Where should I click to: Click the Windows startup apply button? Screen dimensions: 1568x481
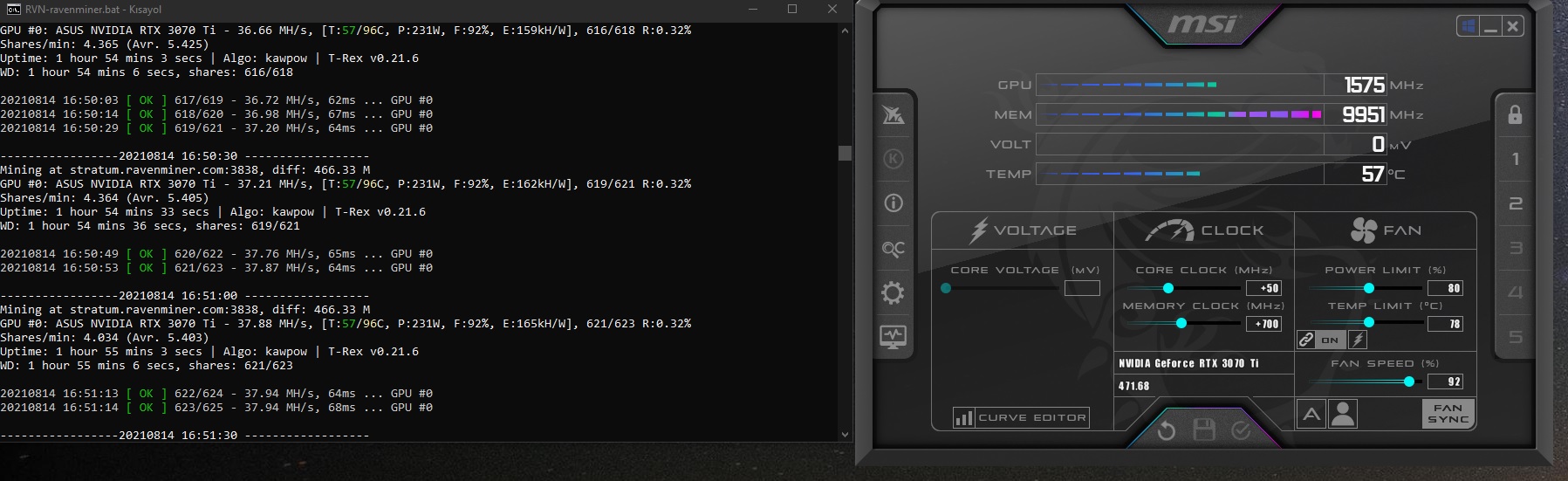point(1469,26)
